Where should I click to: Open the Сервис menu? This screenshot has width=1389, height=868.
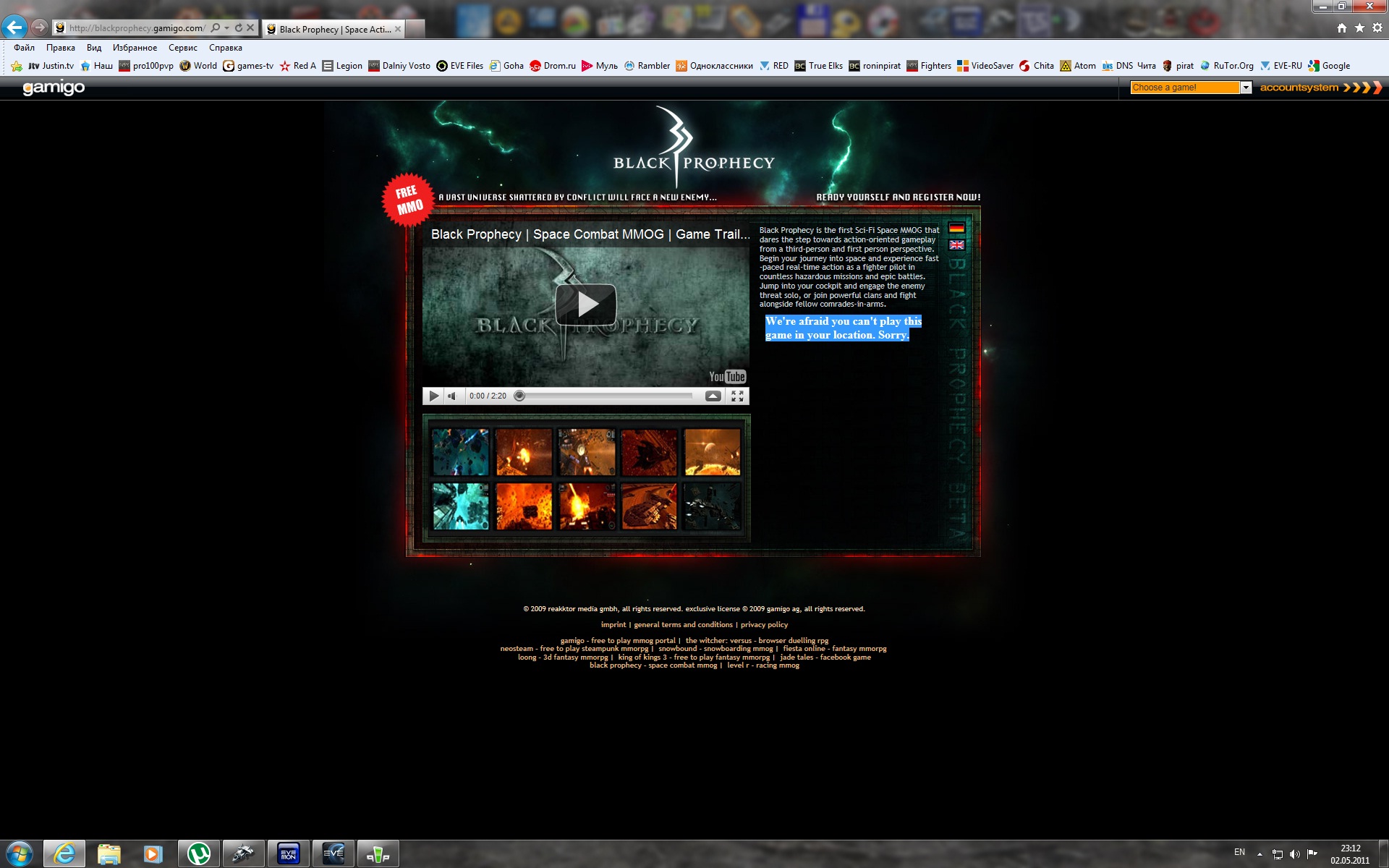tap(183, 48)
